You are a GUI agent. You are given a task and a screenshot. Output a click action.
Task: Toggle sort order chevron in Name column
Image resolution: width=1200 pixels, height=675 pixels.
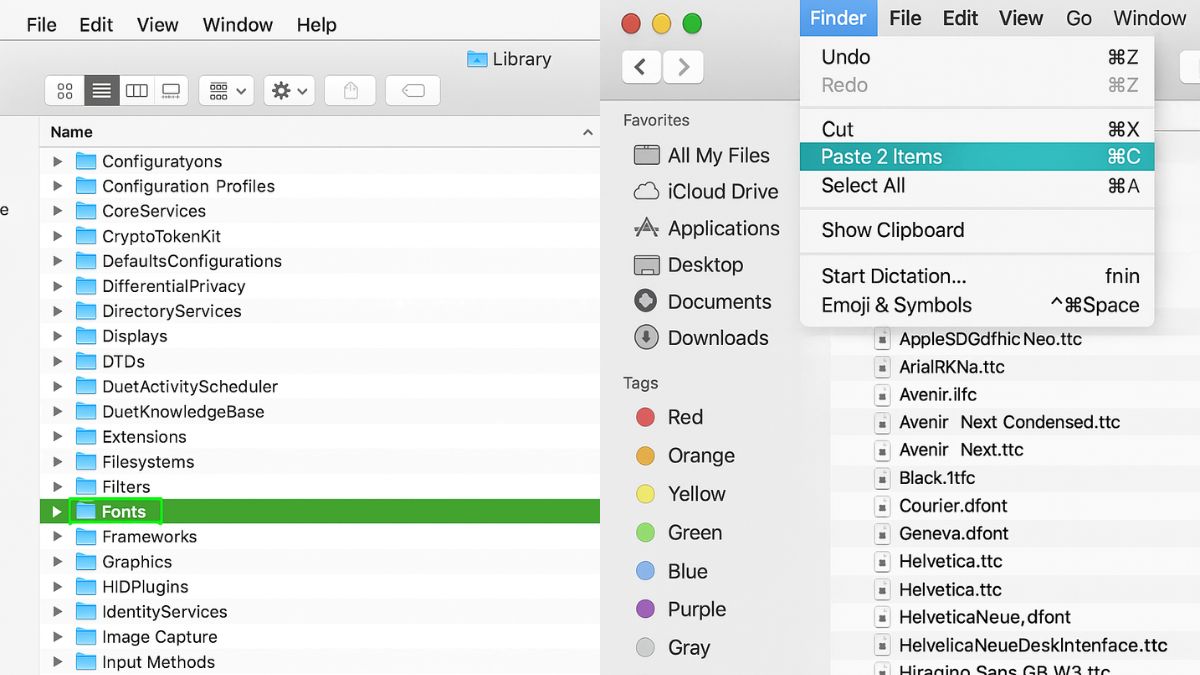[x=587, y=132]
